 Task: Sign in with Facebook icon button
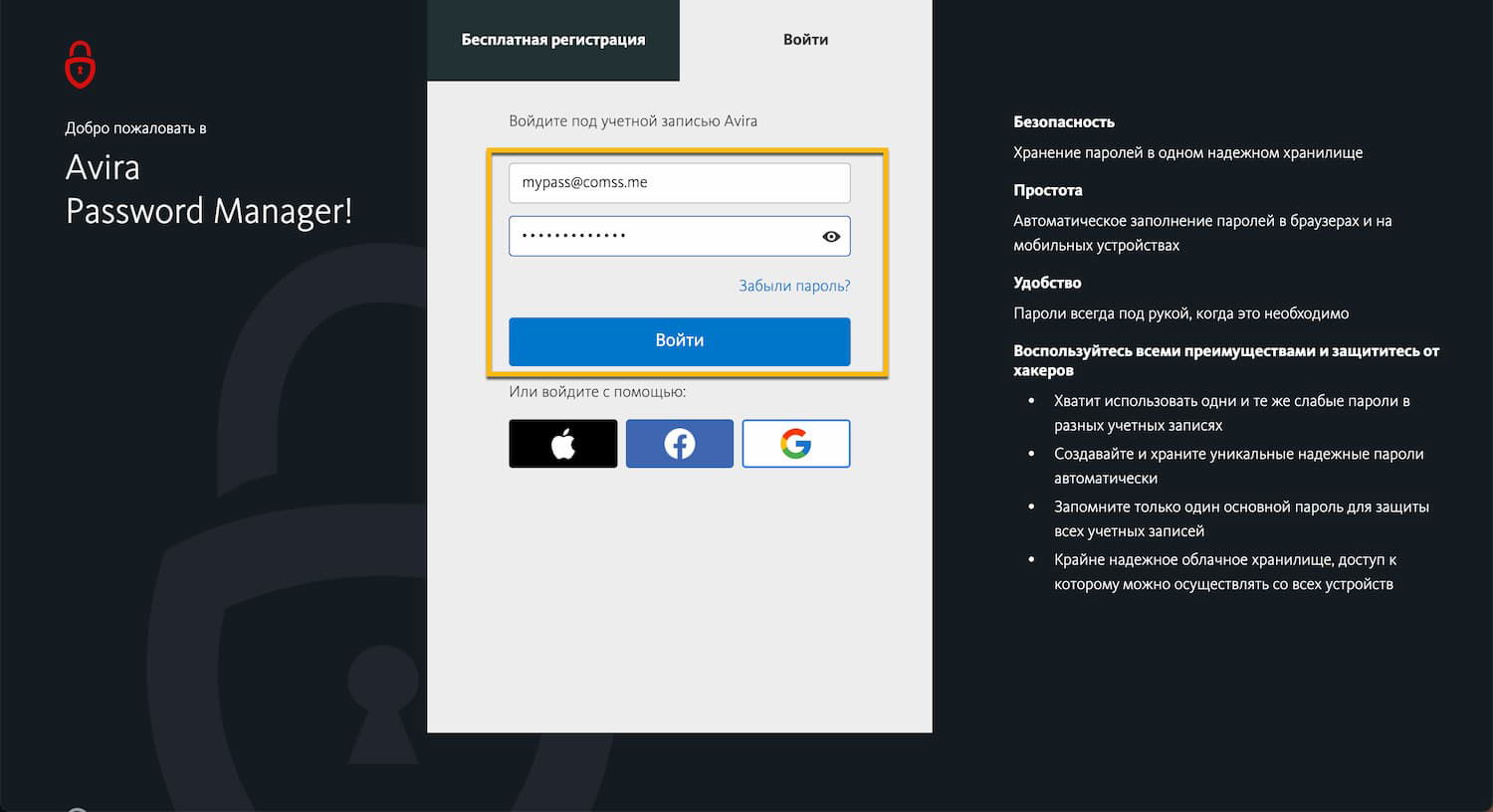pos(680,444)
